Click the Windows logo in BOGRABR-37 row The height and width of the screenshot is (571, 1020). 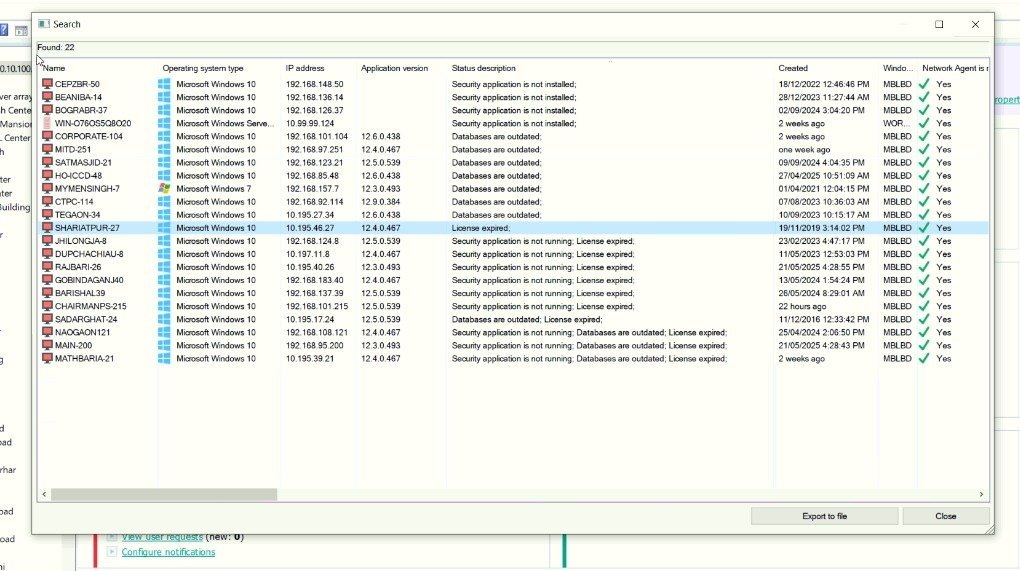[x=164, y=110]
